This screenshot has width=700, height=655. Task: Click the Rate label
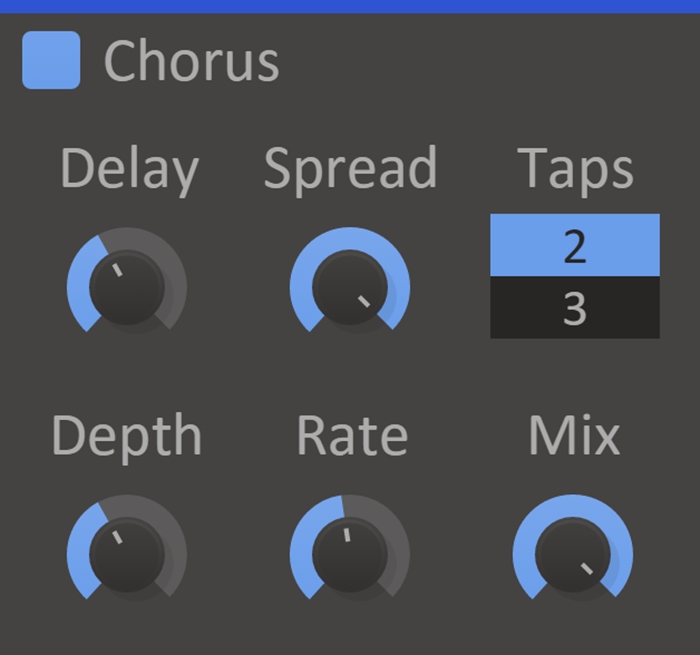click(x=352, y=437)
